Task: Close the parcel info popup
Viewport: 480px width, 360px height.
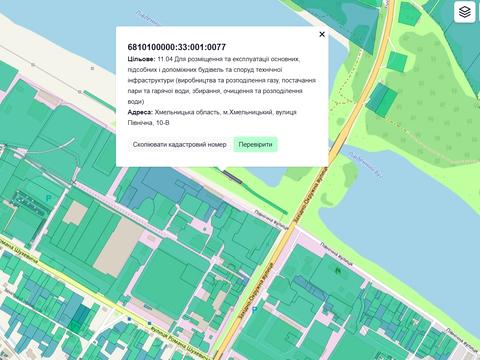Action: point(322,34)
